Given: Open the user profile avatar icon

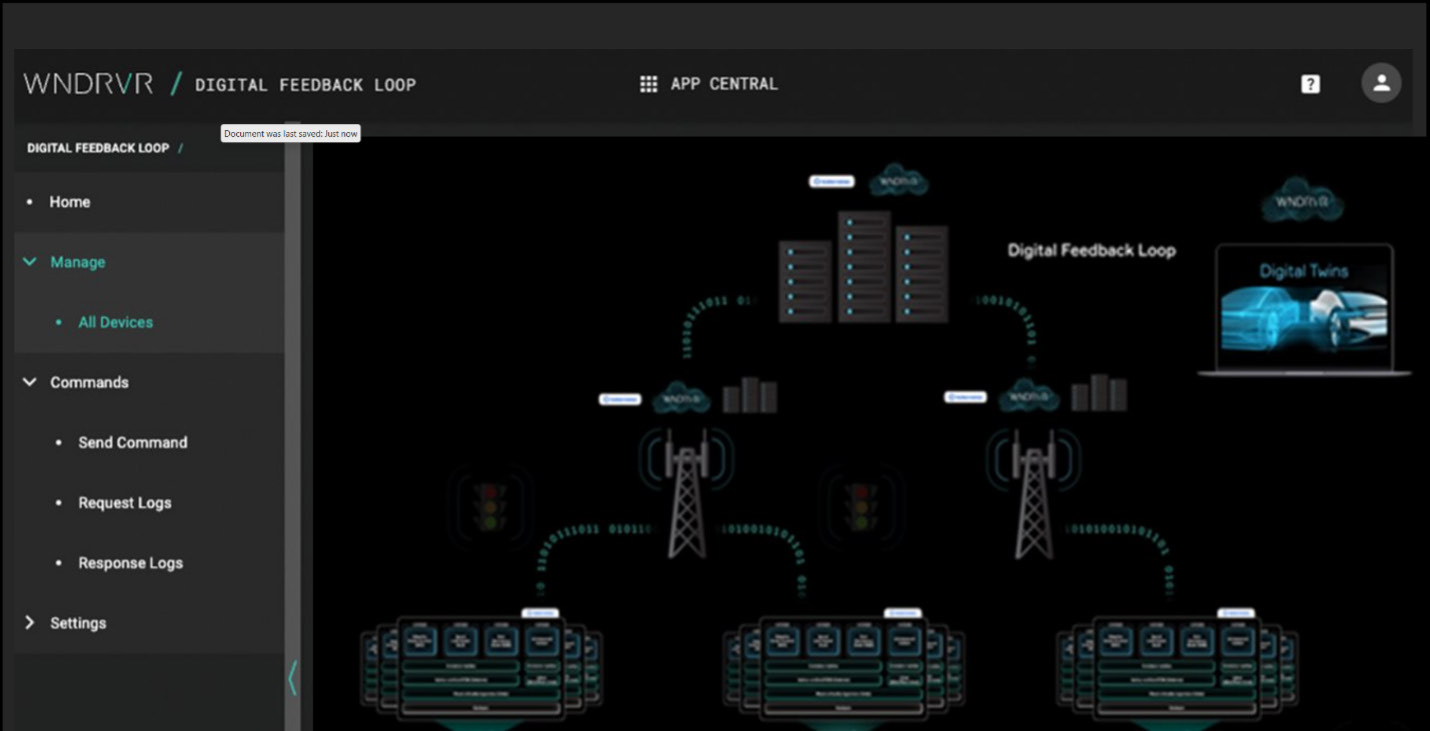Looking at the screenshot, I should [1381, 83].
